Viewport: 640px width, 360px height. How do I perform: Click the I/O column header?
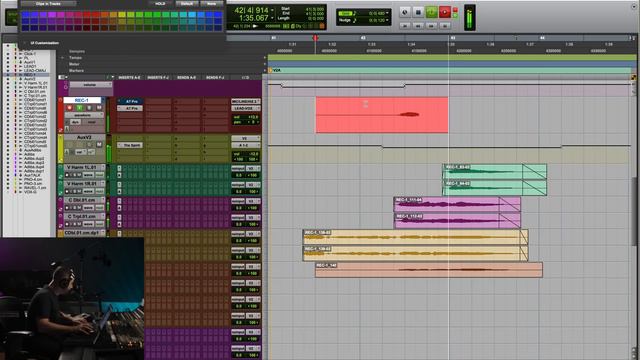pyautogui.click(x=246, y=78)
